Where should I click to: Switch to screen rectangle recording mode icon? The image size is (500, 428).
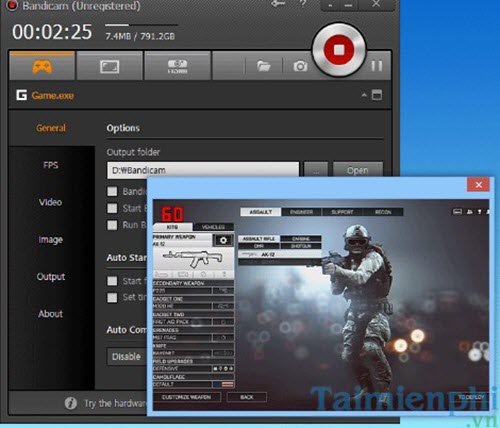[x=109, y=66]
